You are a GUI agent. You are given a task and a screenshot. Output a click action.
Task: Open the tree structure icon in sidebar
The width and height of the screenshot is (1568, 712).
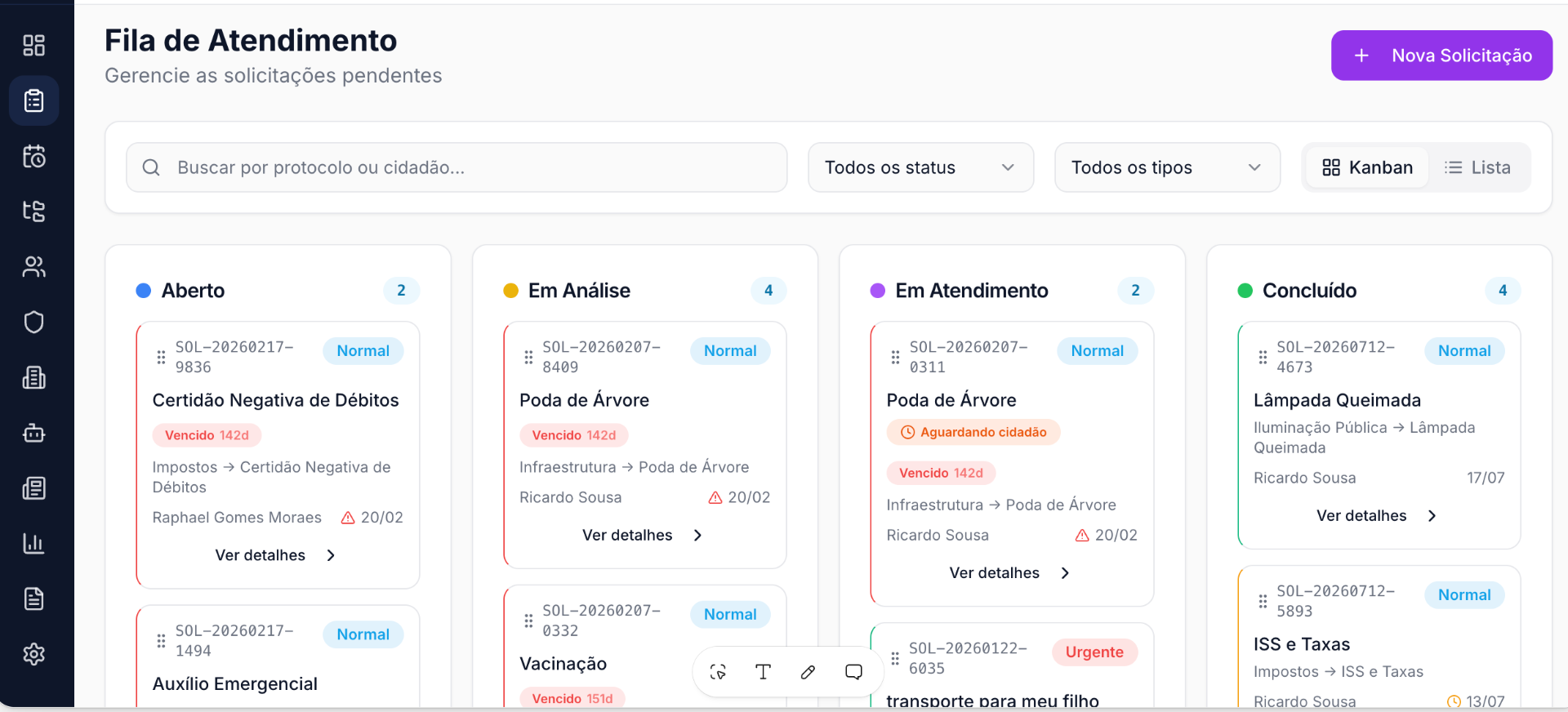33,211
